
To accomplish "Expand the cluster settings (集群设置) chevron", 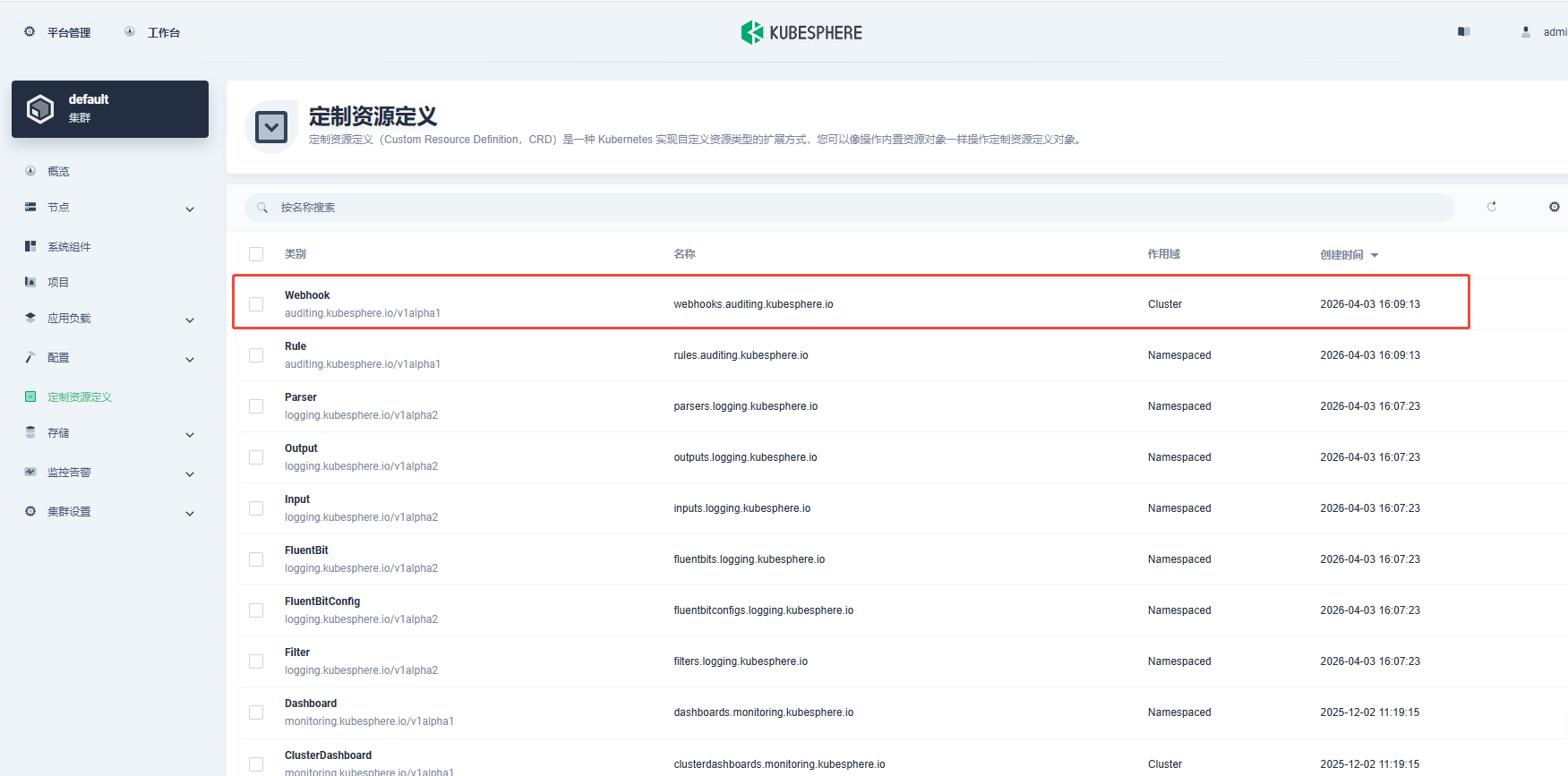I will (190, 514).
